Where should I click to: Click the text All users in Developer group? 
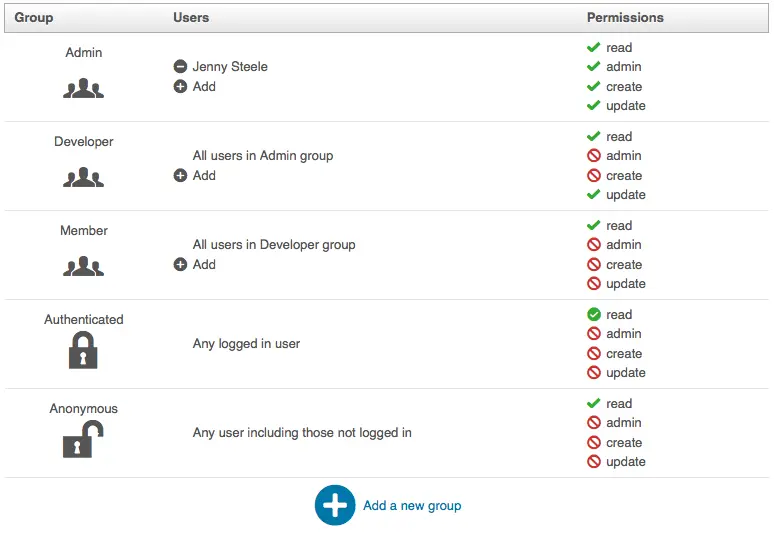(274, 245)
